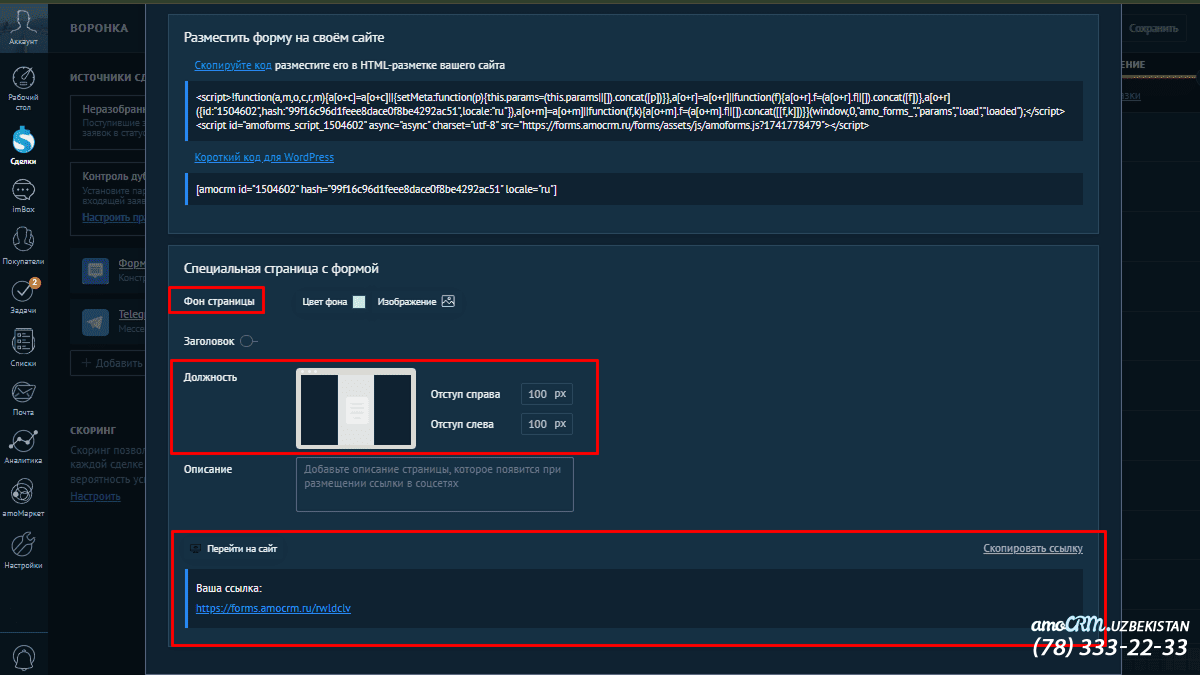Viewport: 1200px width, 675px height.
Task: Open Задачи with notification badge
Action: pyautogui.click(x=24, y=296)
